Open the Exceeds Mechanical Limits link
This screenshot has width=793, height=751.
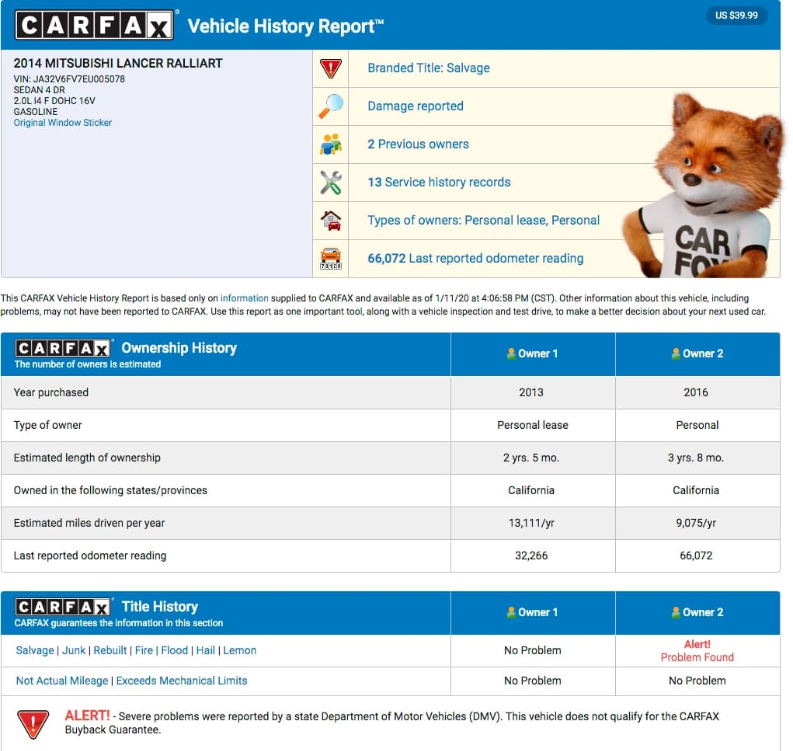point(182,680)
